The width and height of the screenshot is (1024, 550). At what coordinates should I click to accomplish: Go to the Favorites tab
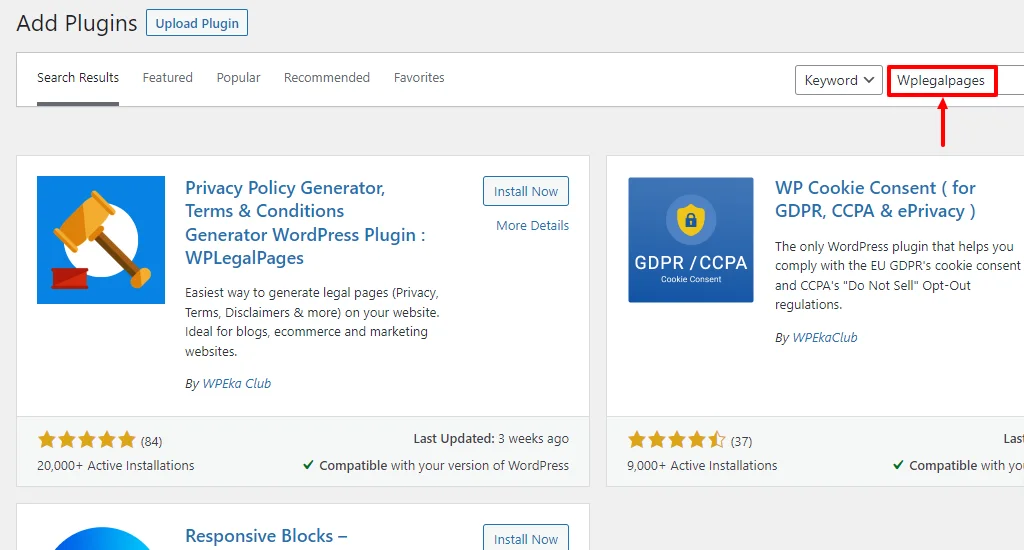(419, 78)
